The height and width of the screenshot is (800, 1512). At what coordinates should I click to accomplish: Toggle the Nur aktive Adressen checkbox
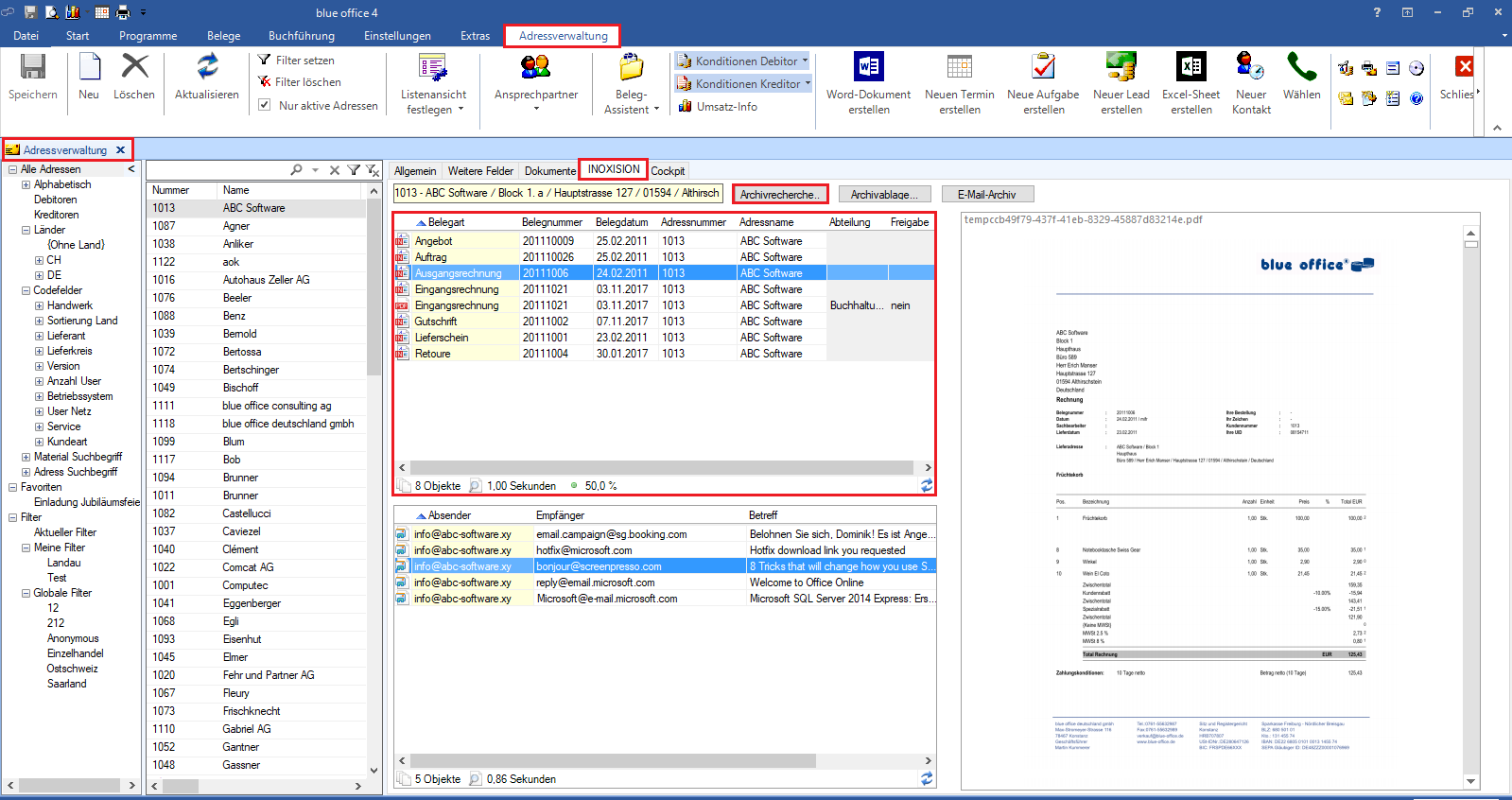(265, 105)
